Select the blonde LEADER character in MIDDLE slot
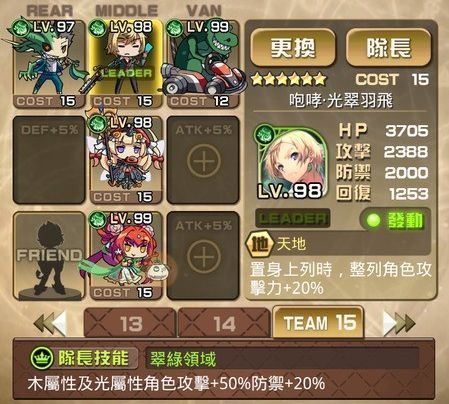449x404 pixels. tap(126, 63)
